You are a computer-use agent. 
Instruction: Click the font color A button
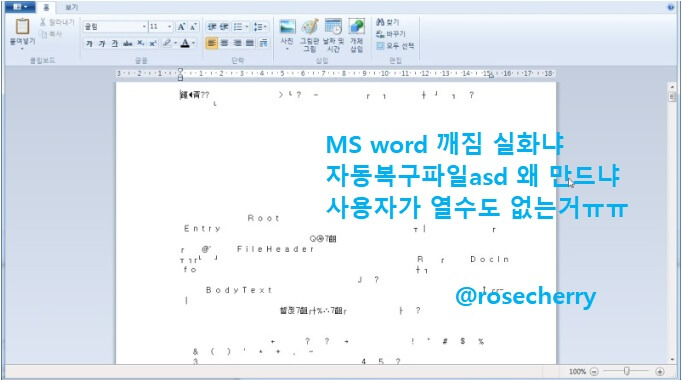point(185,43)
